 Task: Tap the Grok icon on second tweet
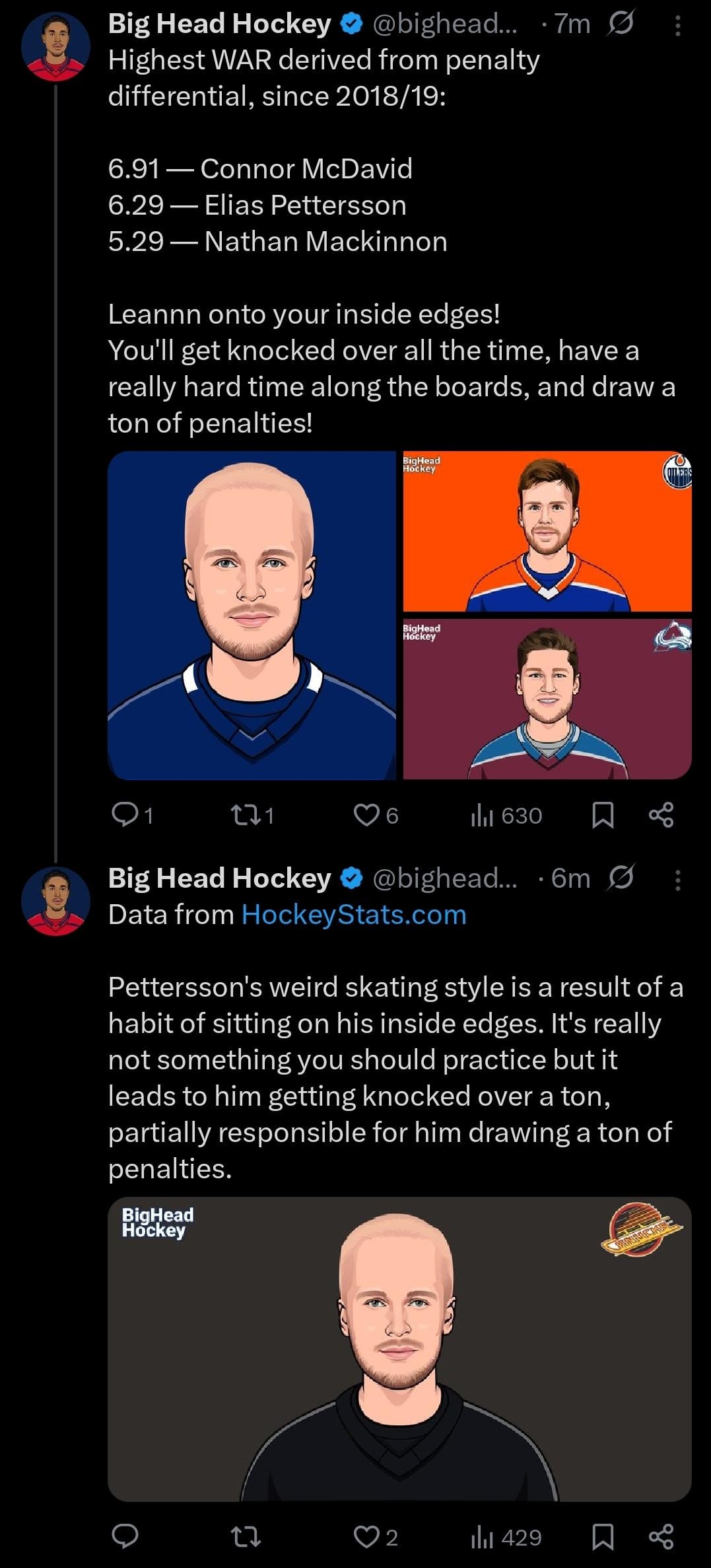[x=620, y=878]
